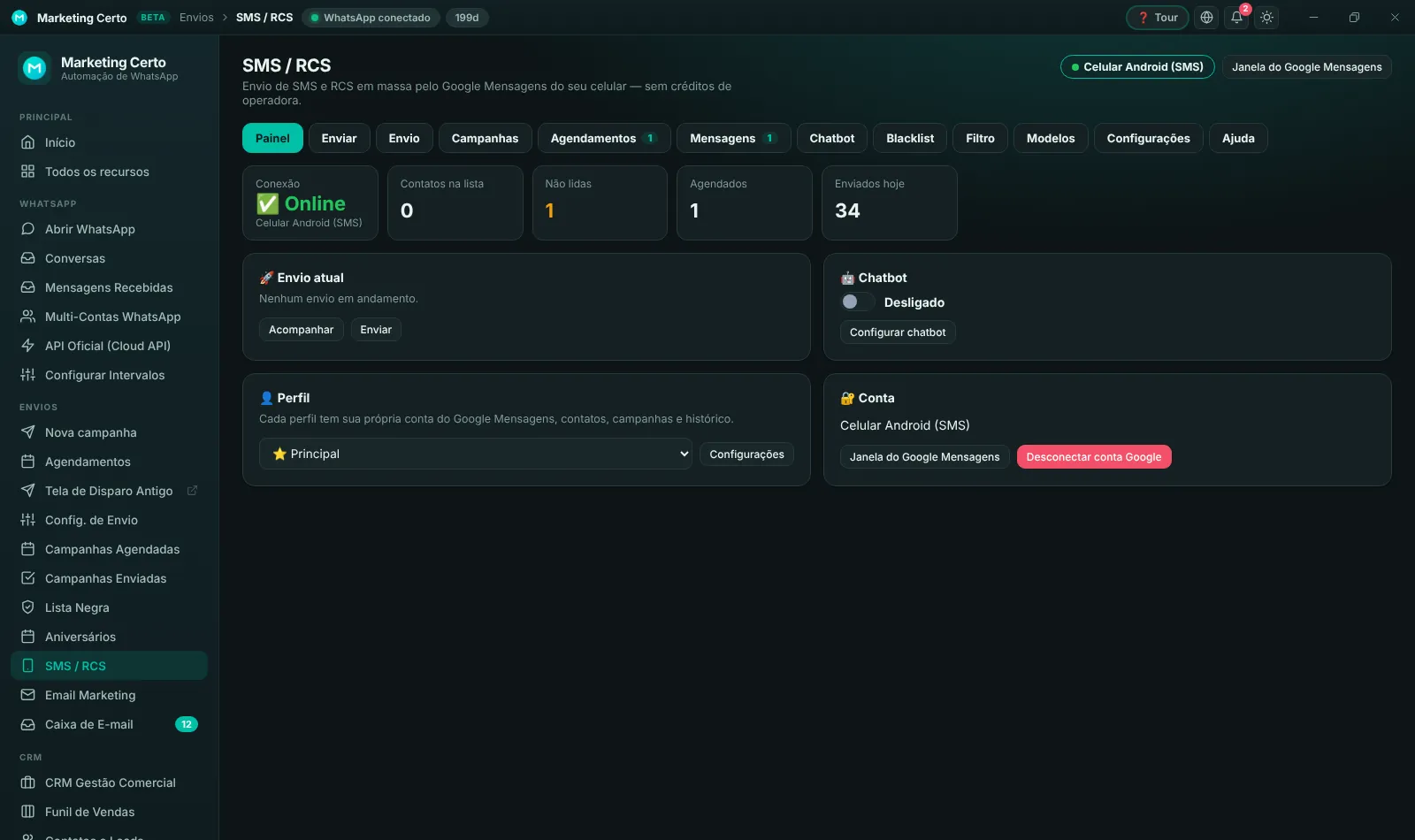
Task: Click the Acompanhar button
Action: [301, 330]
